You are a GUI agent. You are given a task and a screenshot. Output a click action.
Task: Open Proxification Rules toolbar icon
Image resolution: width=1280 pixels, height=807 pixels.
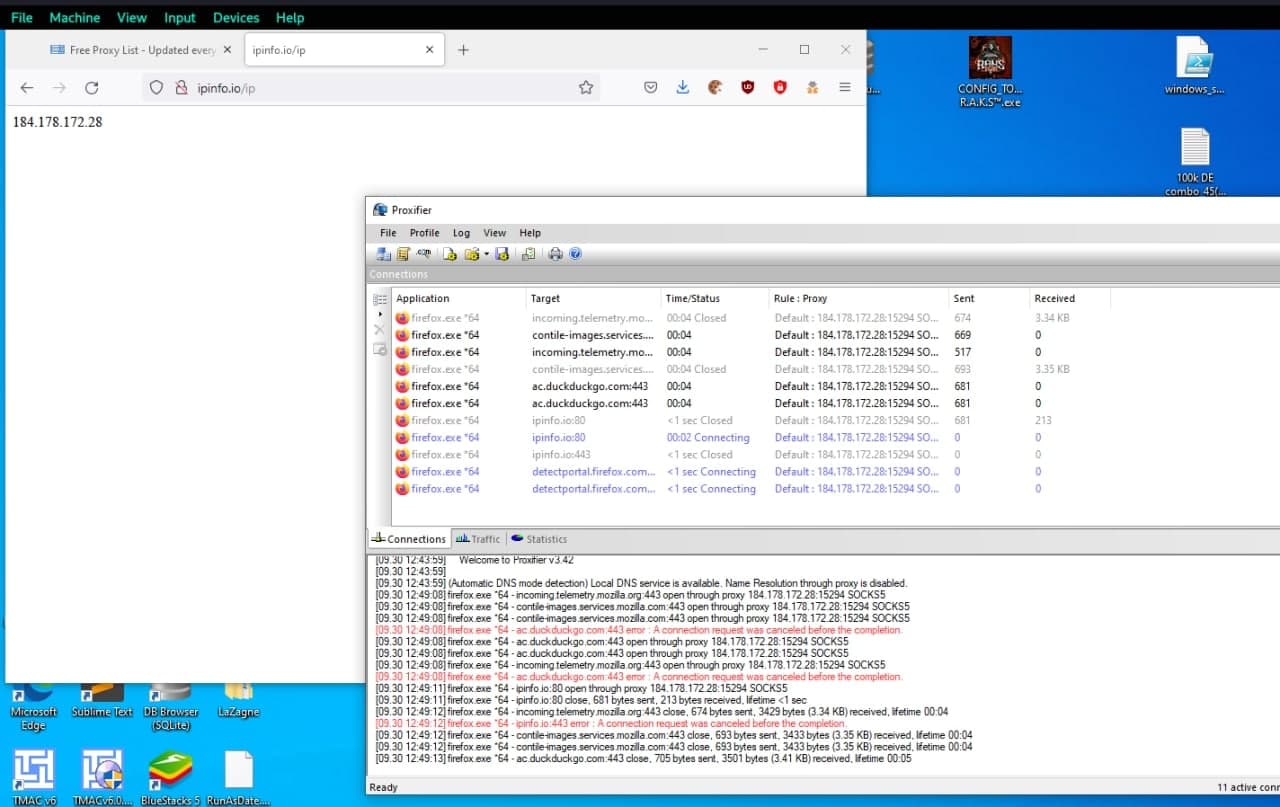403,254
